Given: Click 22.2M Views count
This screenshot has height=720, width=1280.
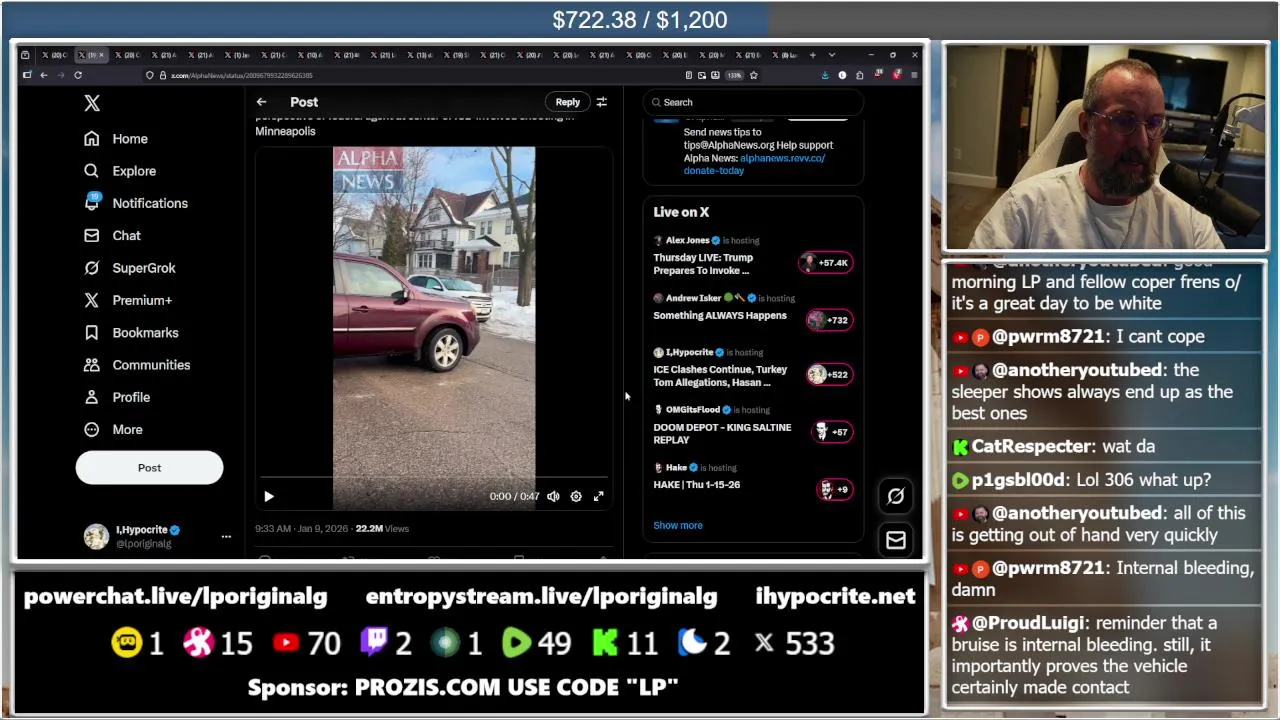Looking at the screenshot, I should click(x=382, y=529).
